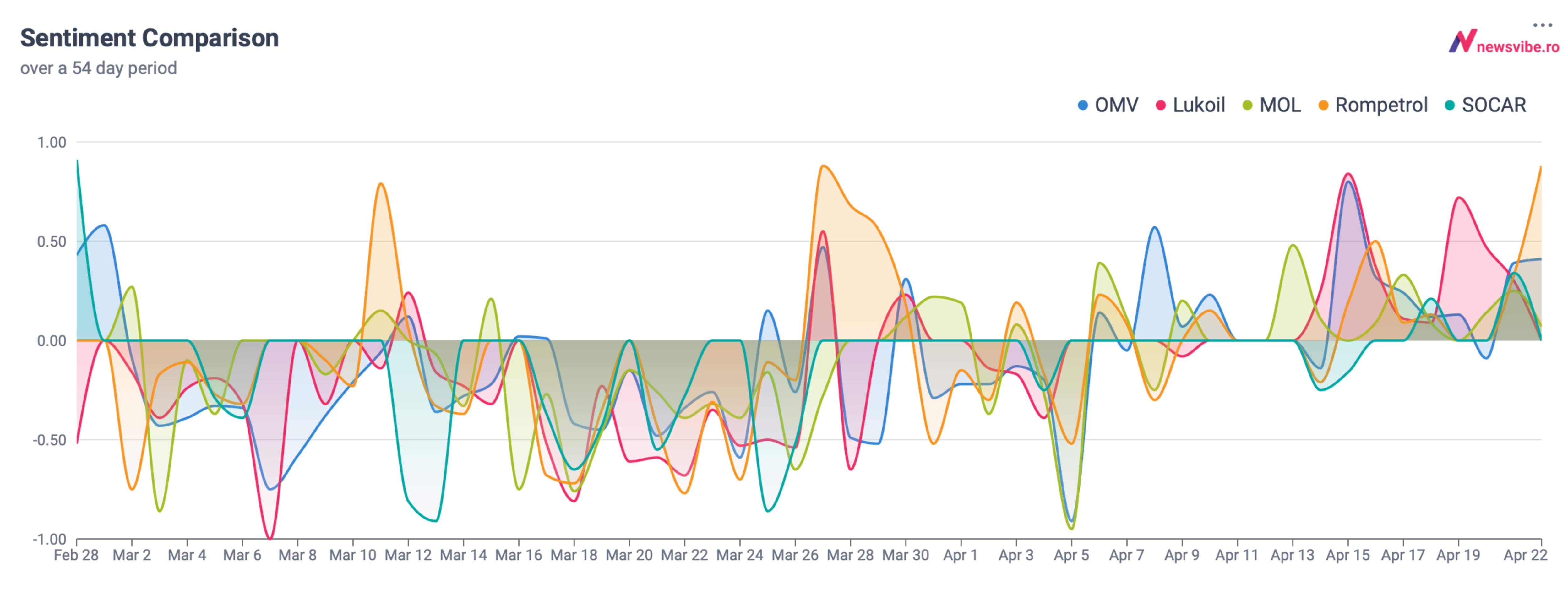Click the Mar 22 x-axis label
1568x603 pixels.
click(685, 556)
